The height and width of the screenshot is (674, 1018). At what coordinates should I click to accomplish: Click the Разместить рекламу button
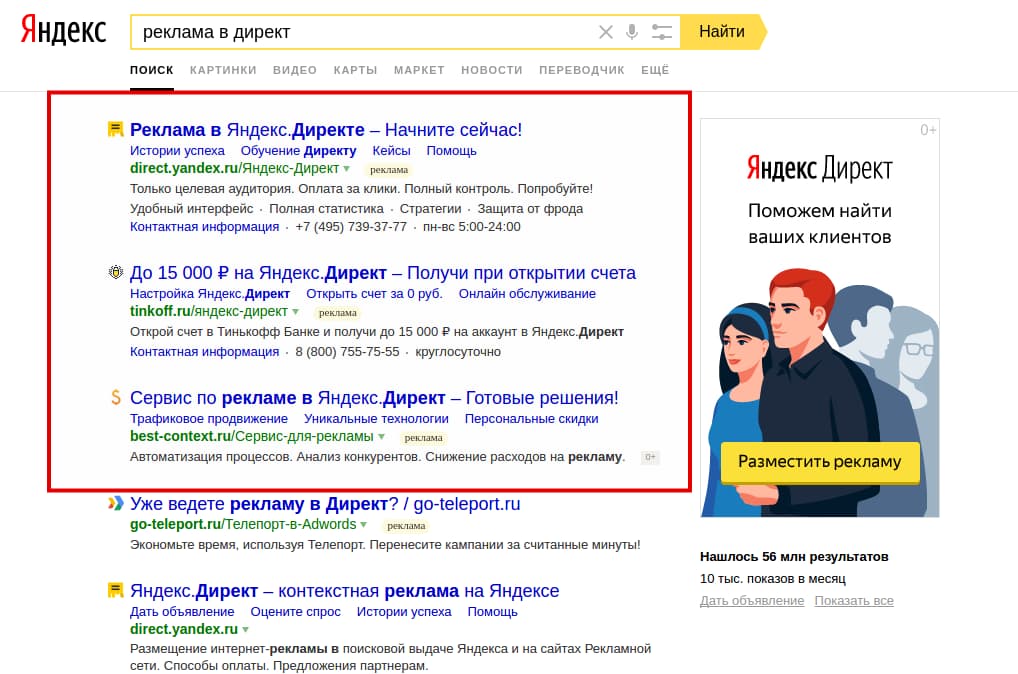[x=819, y=463]
